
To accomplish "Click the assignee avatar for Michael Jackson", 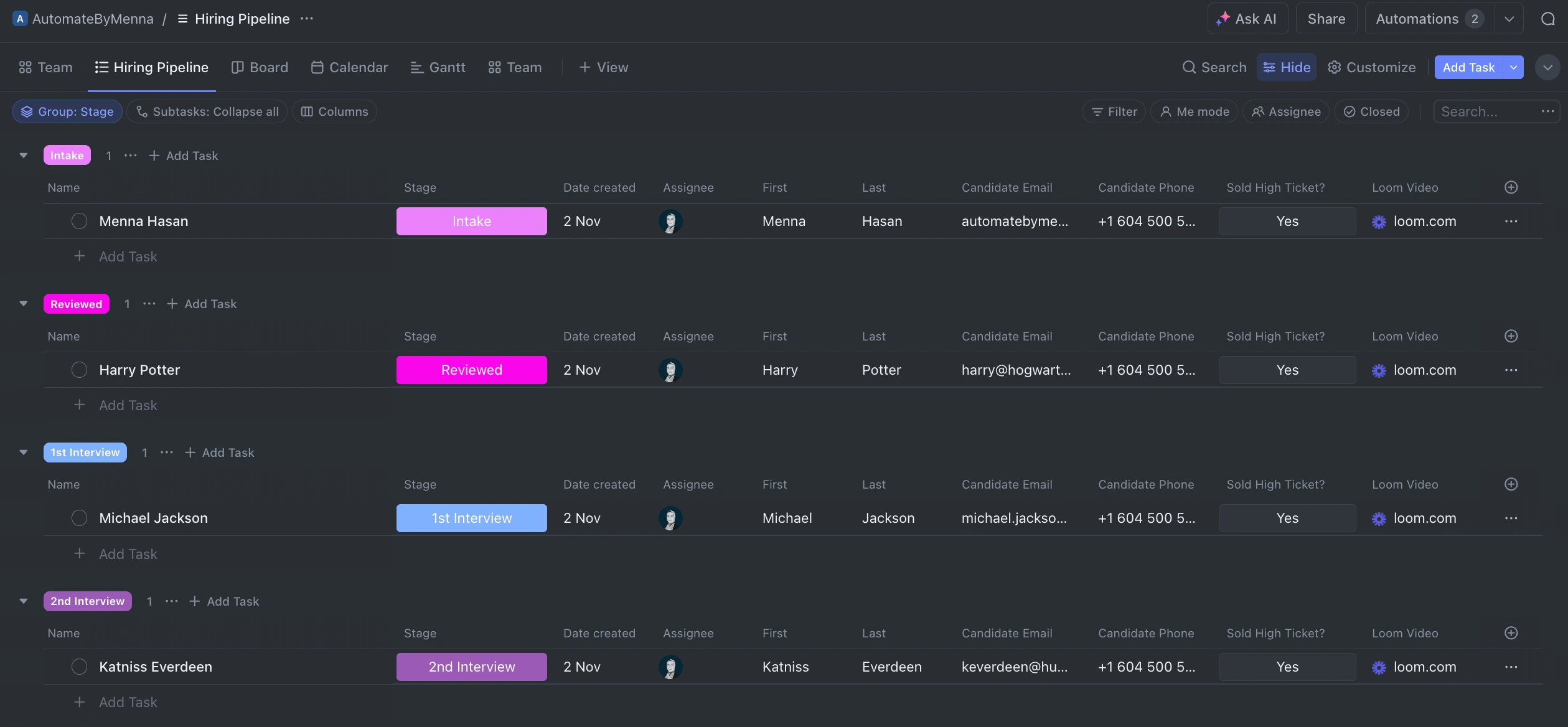I will pos(671,518).
